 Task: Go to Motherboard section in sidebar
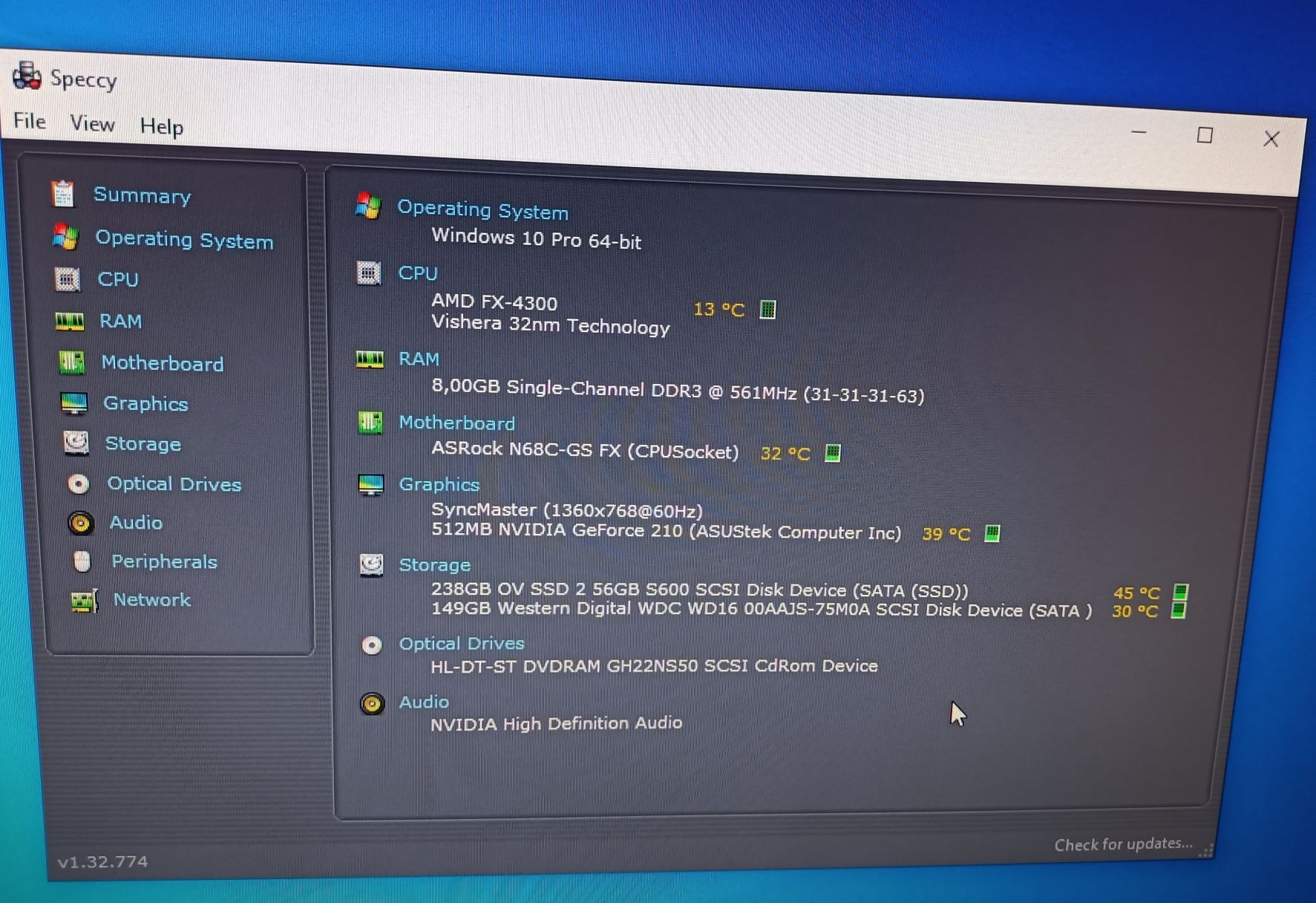tap(163, 363)
